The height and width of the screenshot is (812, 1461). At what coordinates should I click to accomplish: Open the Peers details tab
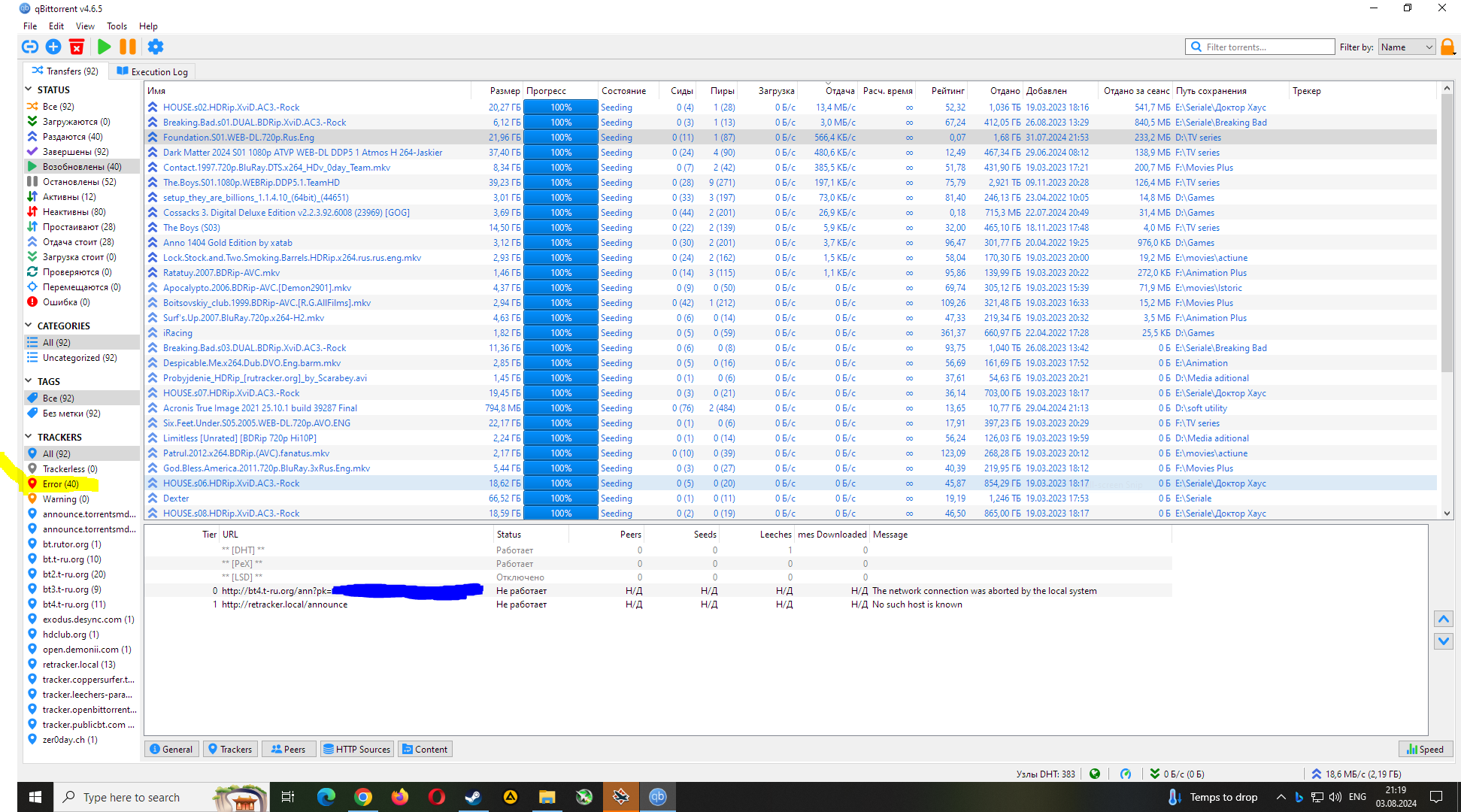click(288, 749)
